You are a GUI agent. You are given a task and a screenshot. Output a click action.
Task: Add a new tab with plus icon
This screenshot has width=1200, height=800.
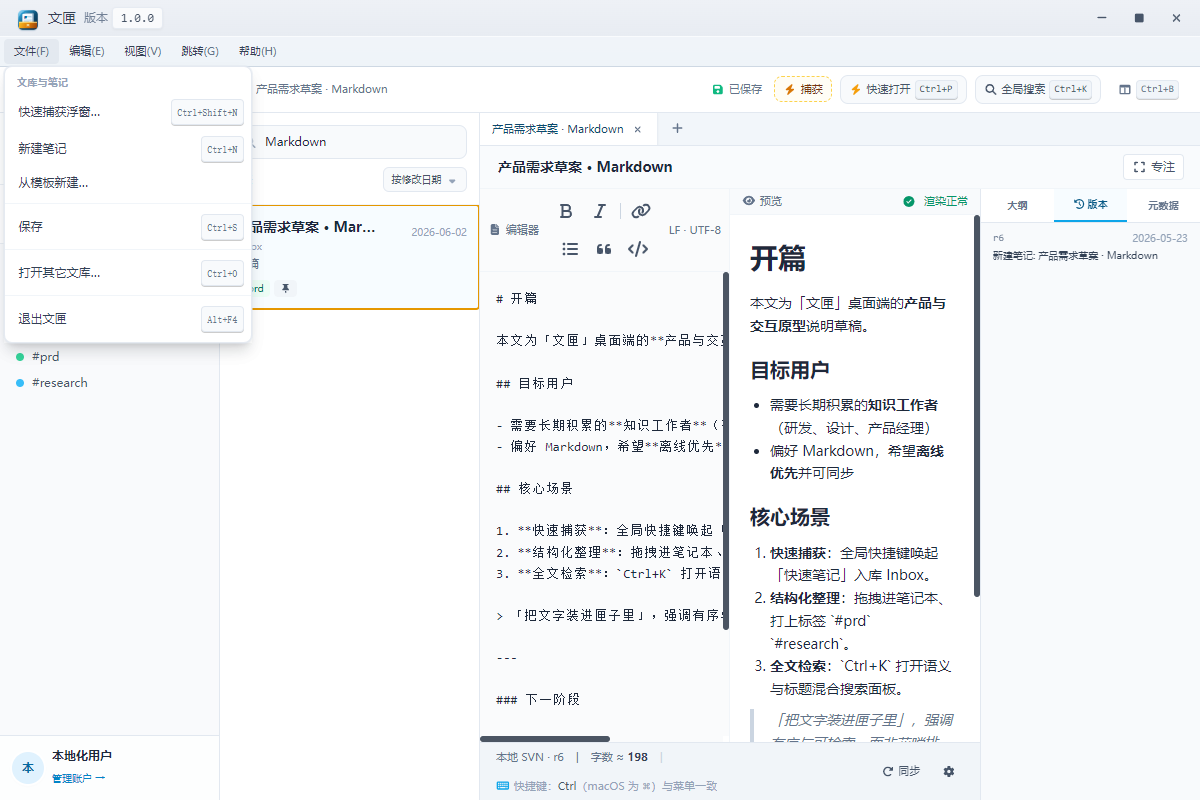677,128
